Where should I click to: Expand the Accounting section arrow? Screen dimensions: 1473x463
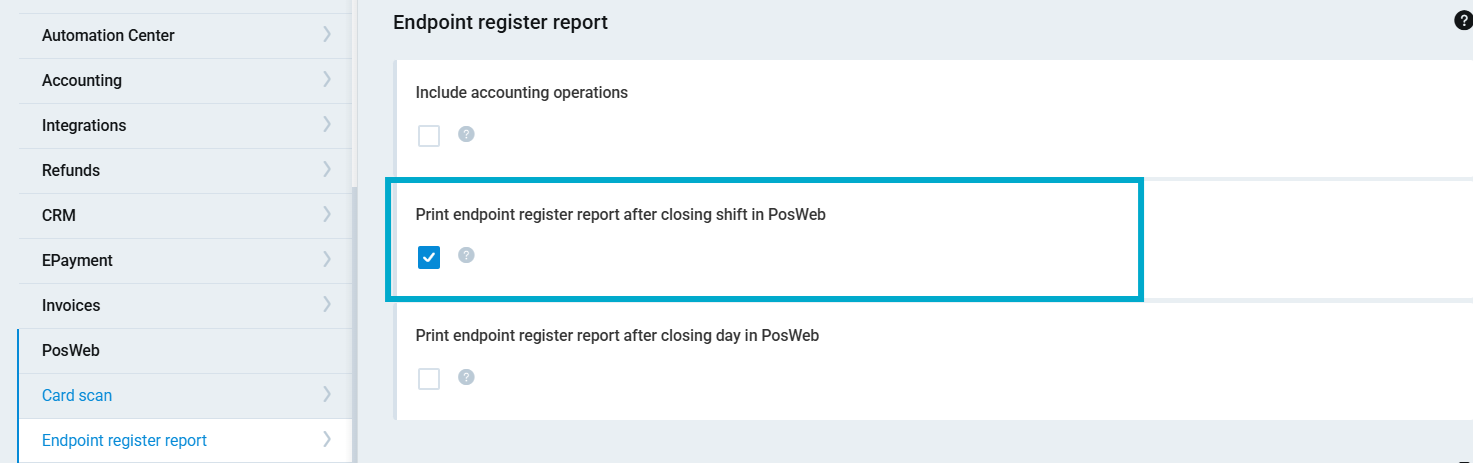pyautogui.click(x=327, y=80)
